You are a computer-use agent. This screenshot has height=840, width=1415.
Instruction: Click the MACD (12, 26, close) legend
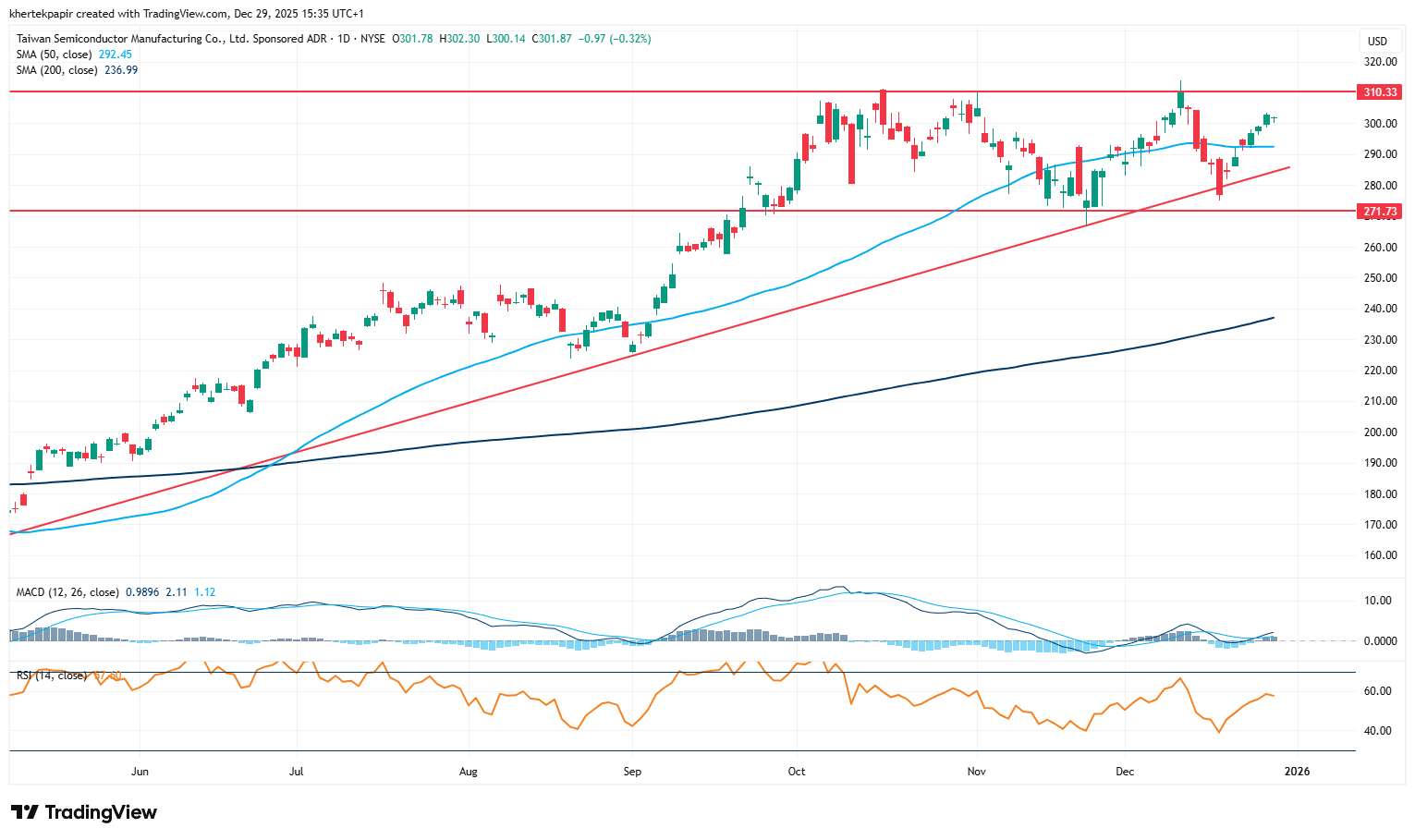coord(67,592)
